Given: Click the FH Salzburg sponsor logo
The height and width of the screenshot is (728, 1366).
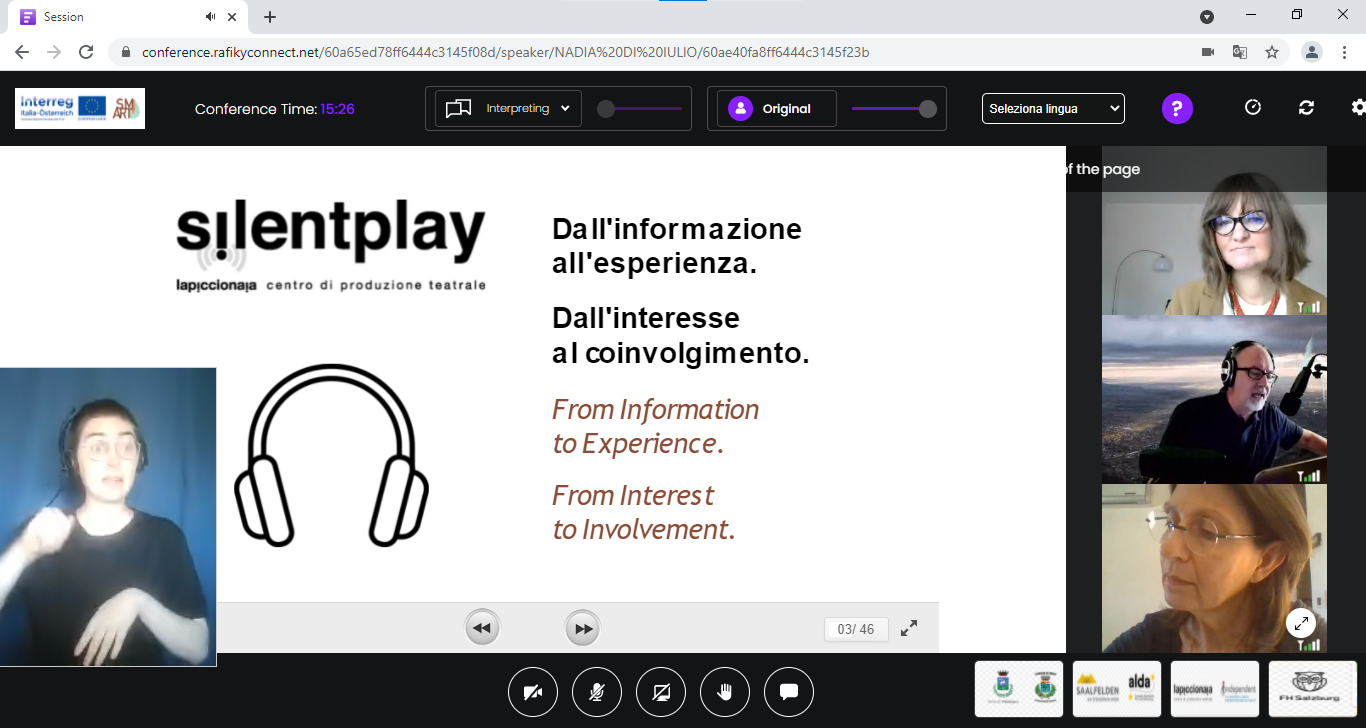Looking at the screenshot, I should 1313,689.
